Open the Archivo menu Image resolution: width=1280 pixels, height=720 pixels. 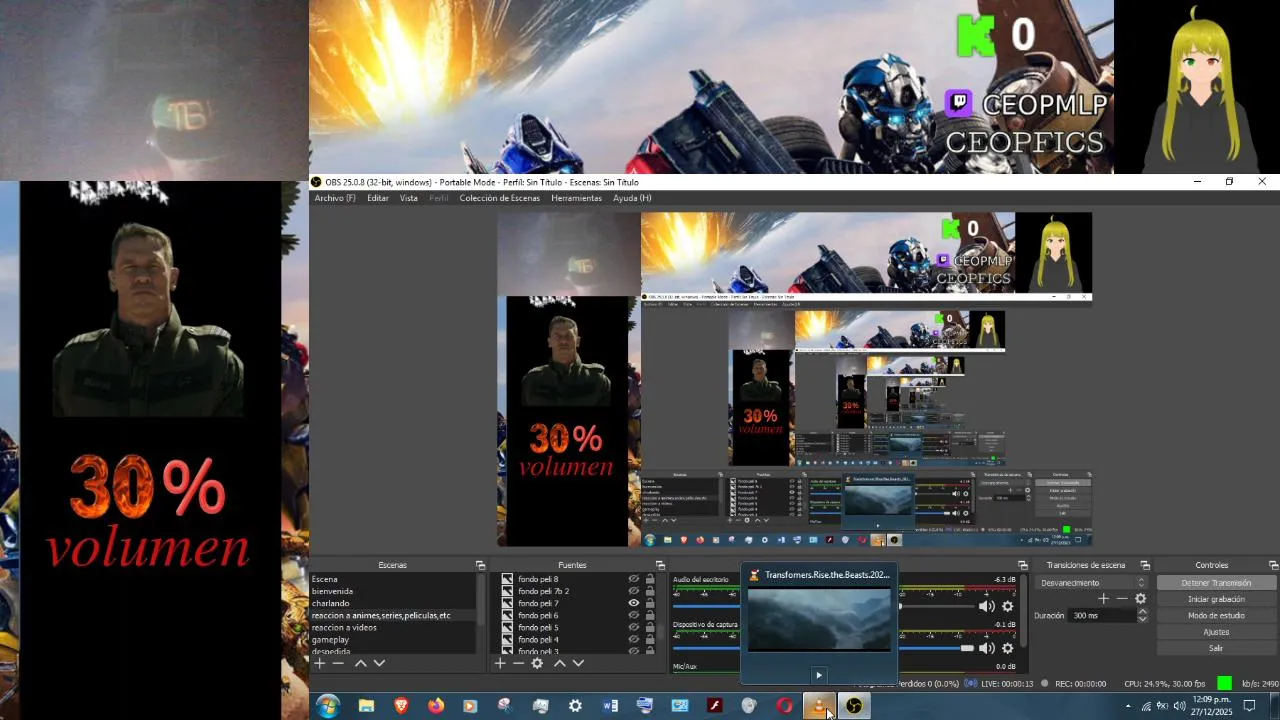click(x=335, y=198)
